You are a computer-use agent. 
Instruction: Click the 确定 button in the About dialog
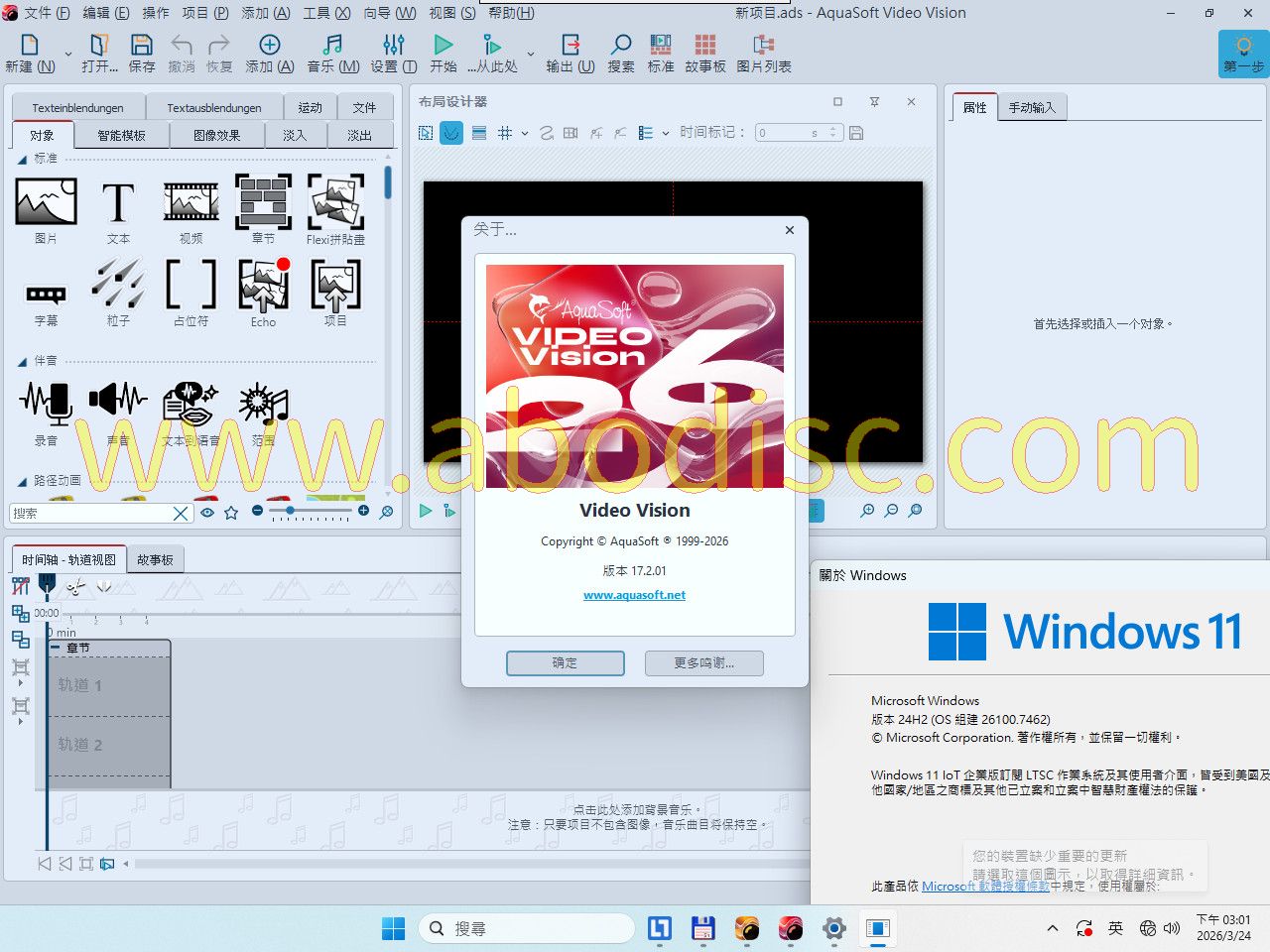point(565,662)
